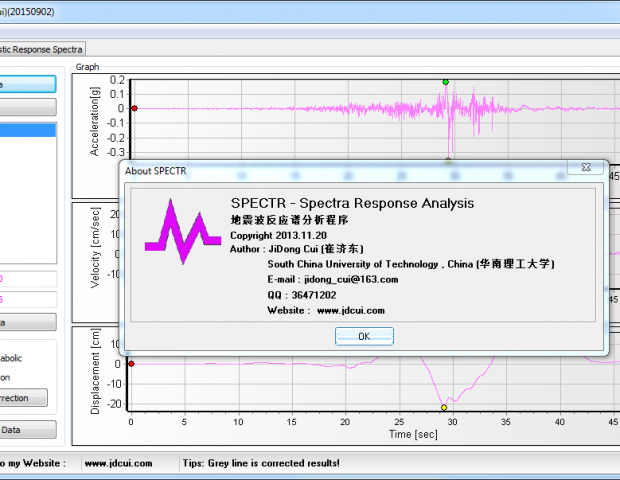Viewport: 620px width, 480px height.
Task: Switch to the Elastic Response Spectra tab
Action: (43, 48)
